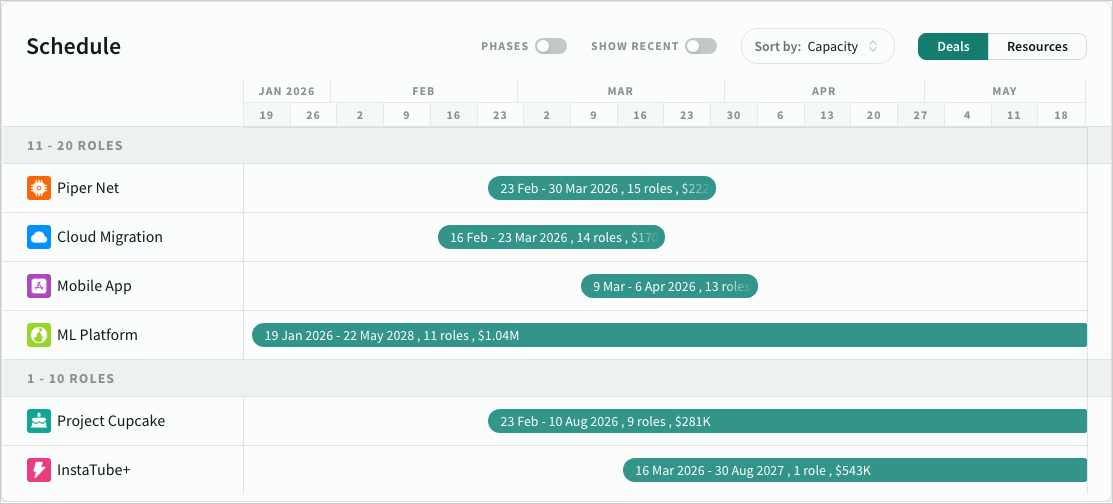
Task: Click the green ML Platform icon
Action: tap(39, 335)
